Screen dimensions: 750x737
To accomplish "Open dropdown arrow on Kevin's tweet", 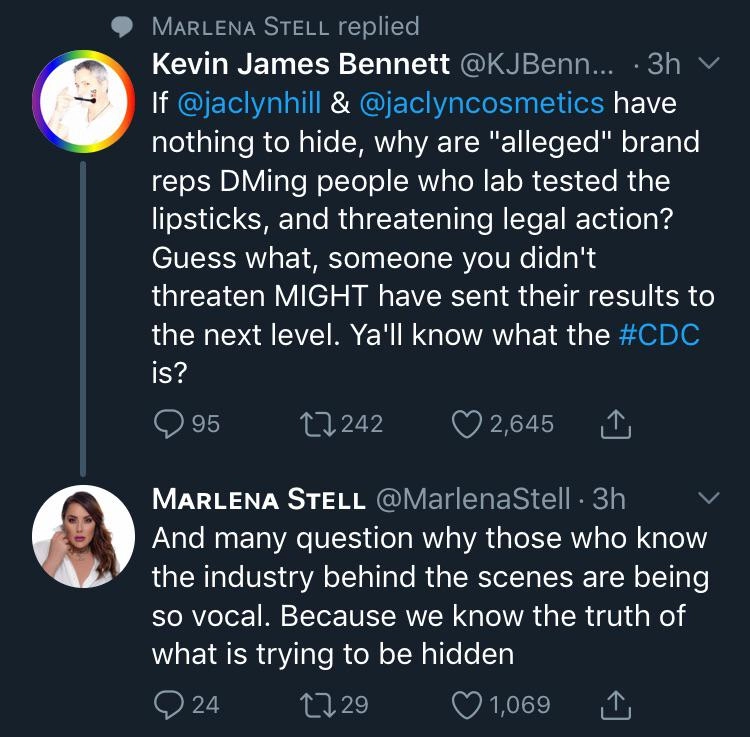I will (707, 65).
